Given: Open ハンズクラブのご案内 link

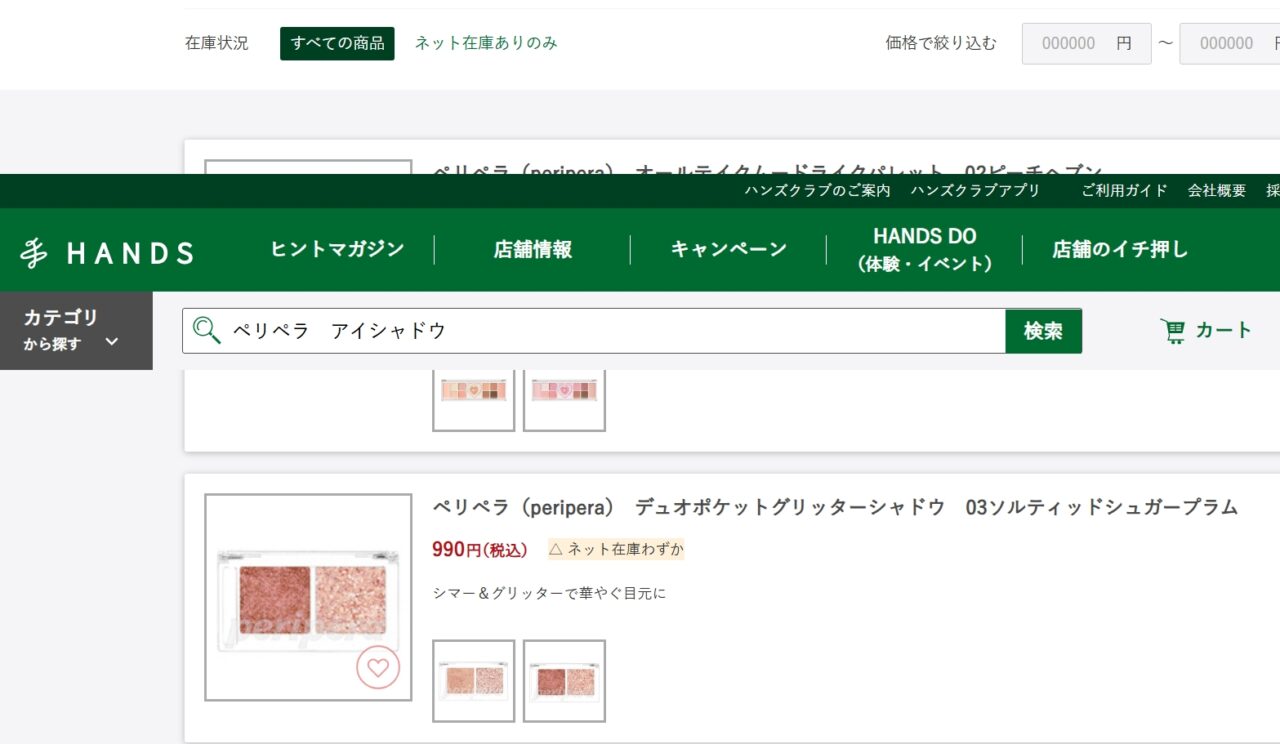Looking at the screenshot, I should click(817, 191).
